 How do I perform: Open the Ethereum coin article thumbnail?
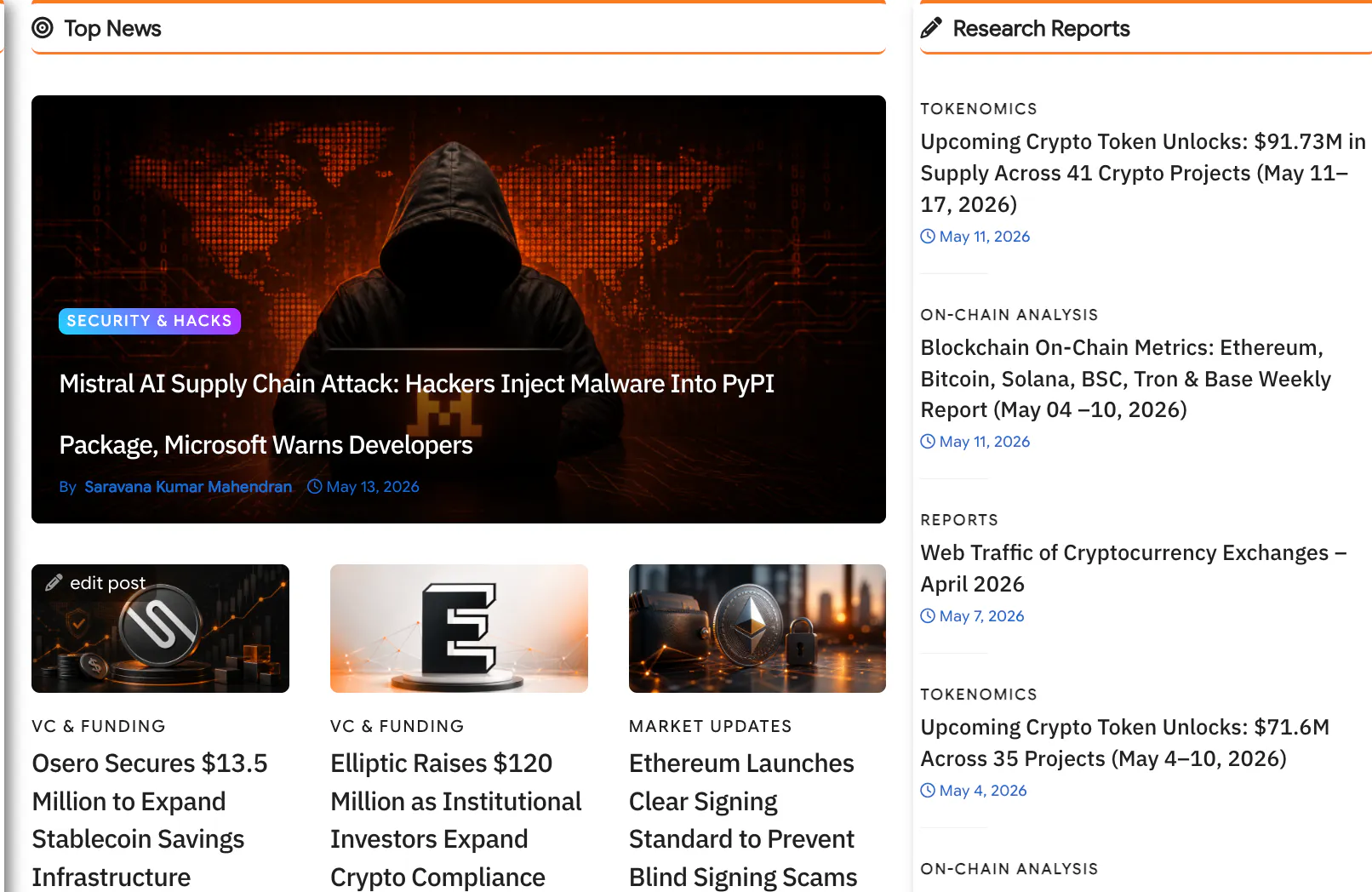point(757,628)
